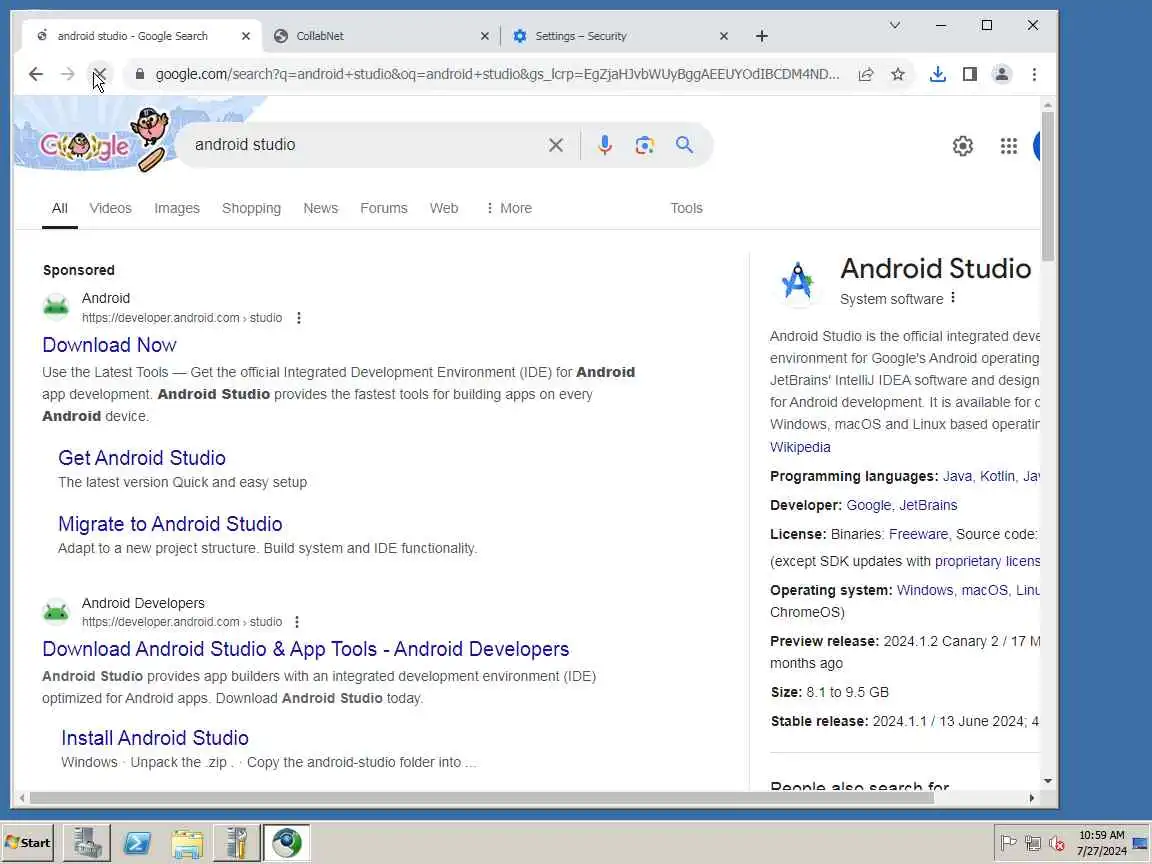Open the Get Android Studio link
Viewport: 1152px width, 864px height.
tap(142, 458)
